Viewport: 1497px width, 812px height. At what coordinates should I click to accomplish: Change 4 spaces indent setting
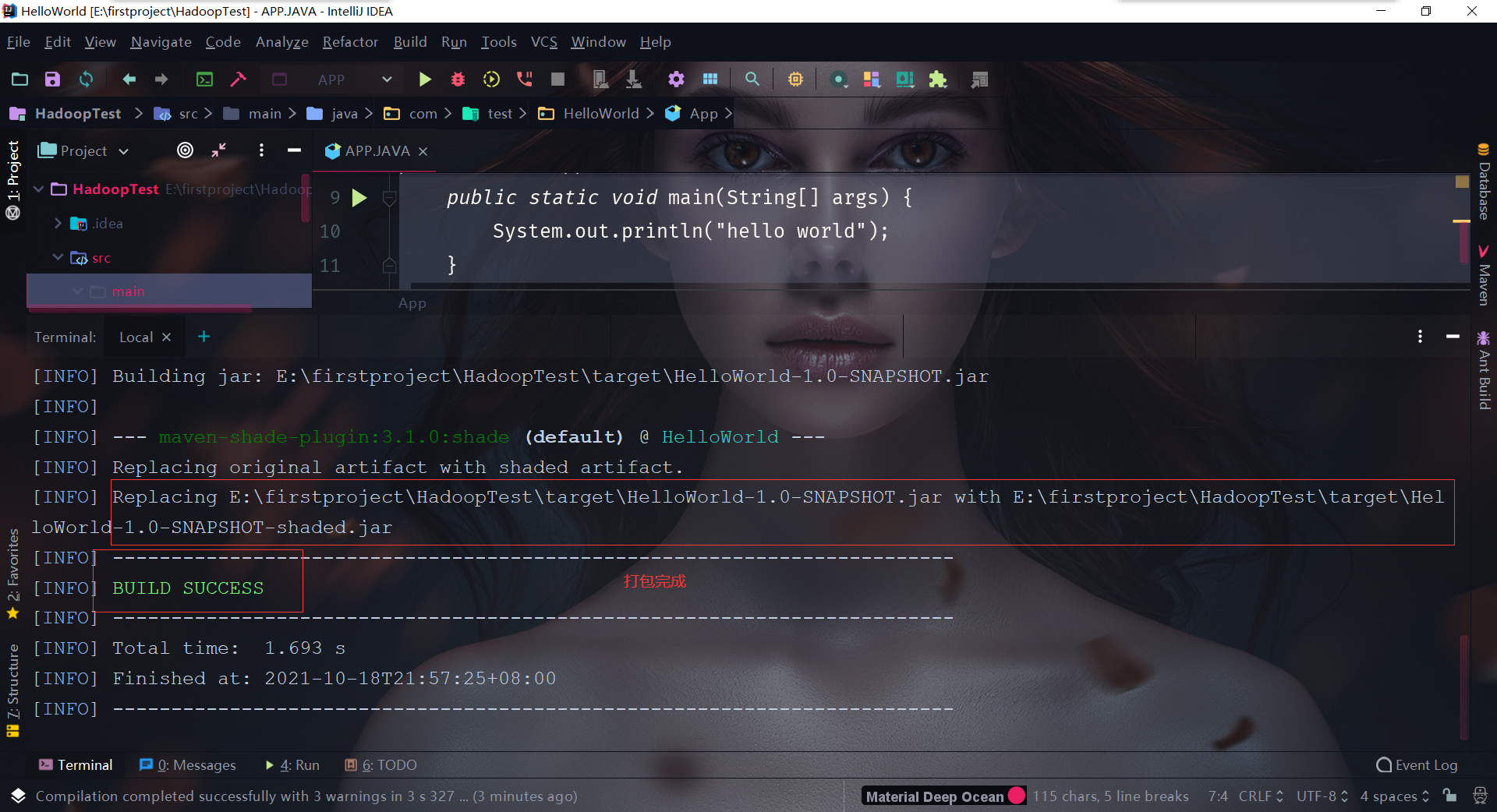pyautogui.click(x=1394, y=796)
